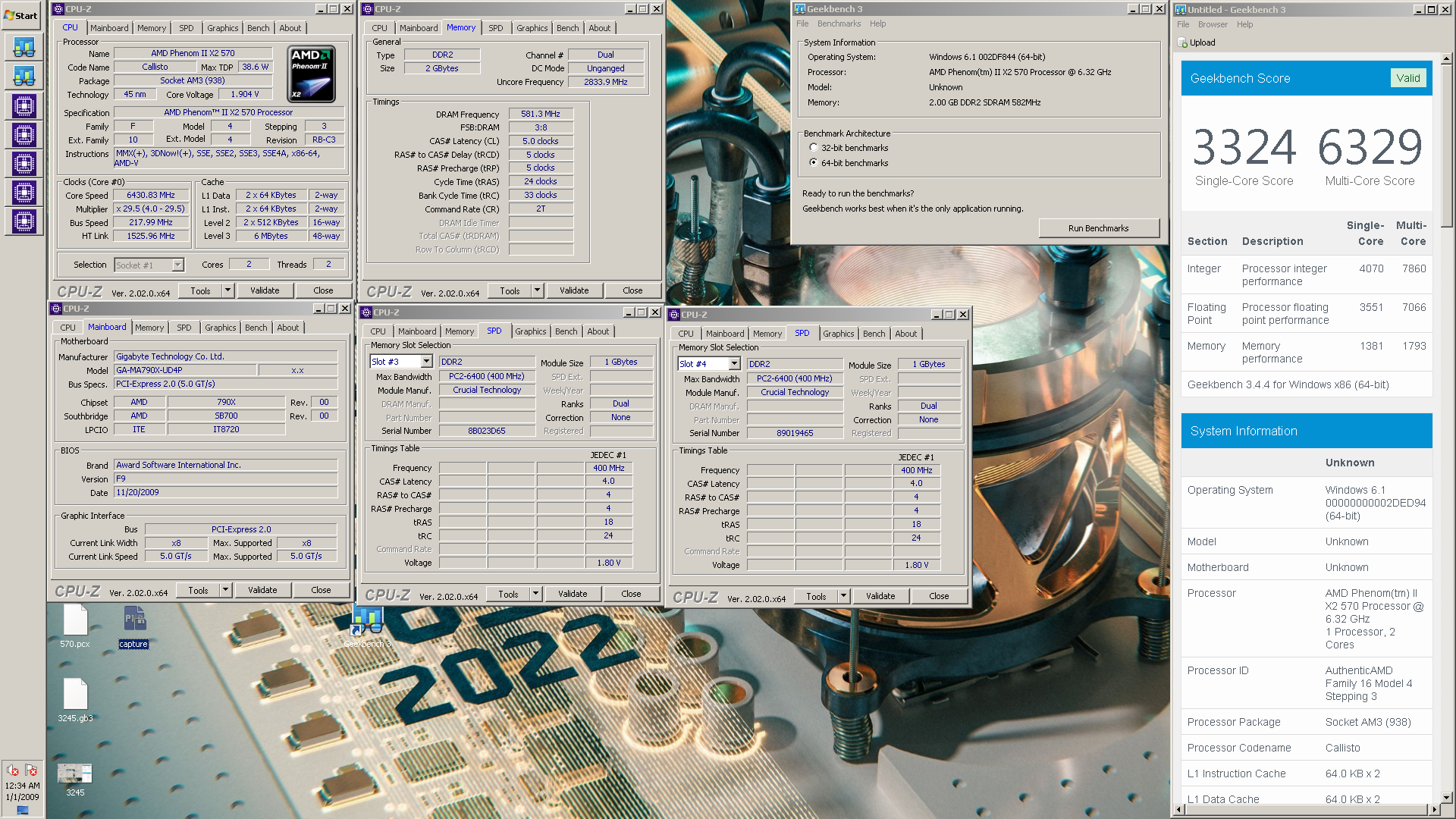The image size is (1456, 819).
Task: Open the Browser menu in Geekbench results window
Action: point(1213,24)
